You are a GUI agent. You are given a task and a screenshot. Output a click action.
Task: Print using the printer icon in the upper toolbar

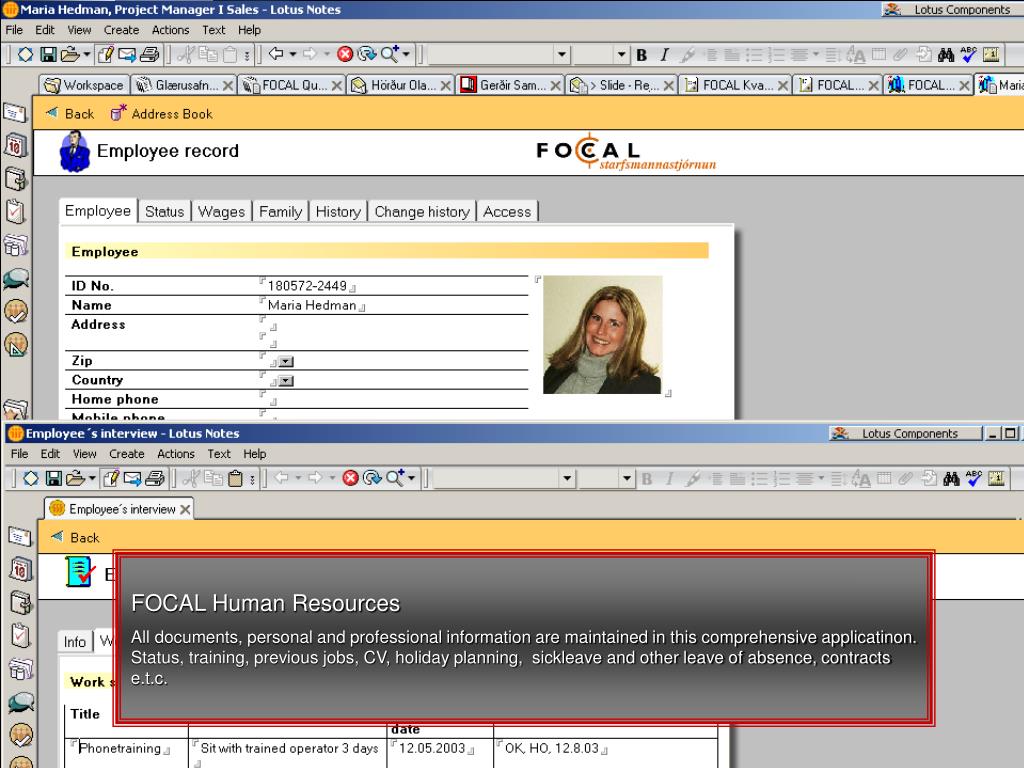(150, 54)
